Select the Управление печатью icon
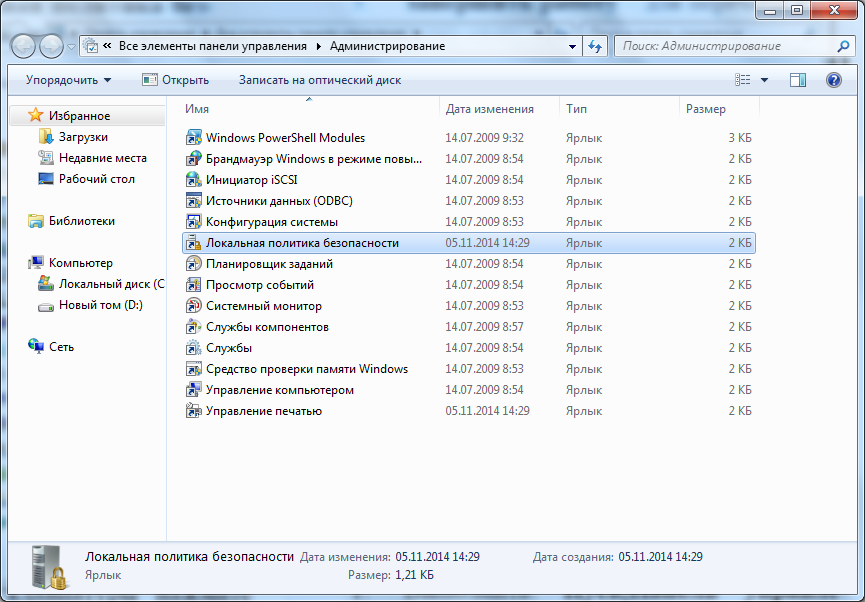The height and width of the screenshot is (602, 865). point(193,411)
